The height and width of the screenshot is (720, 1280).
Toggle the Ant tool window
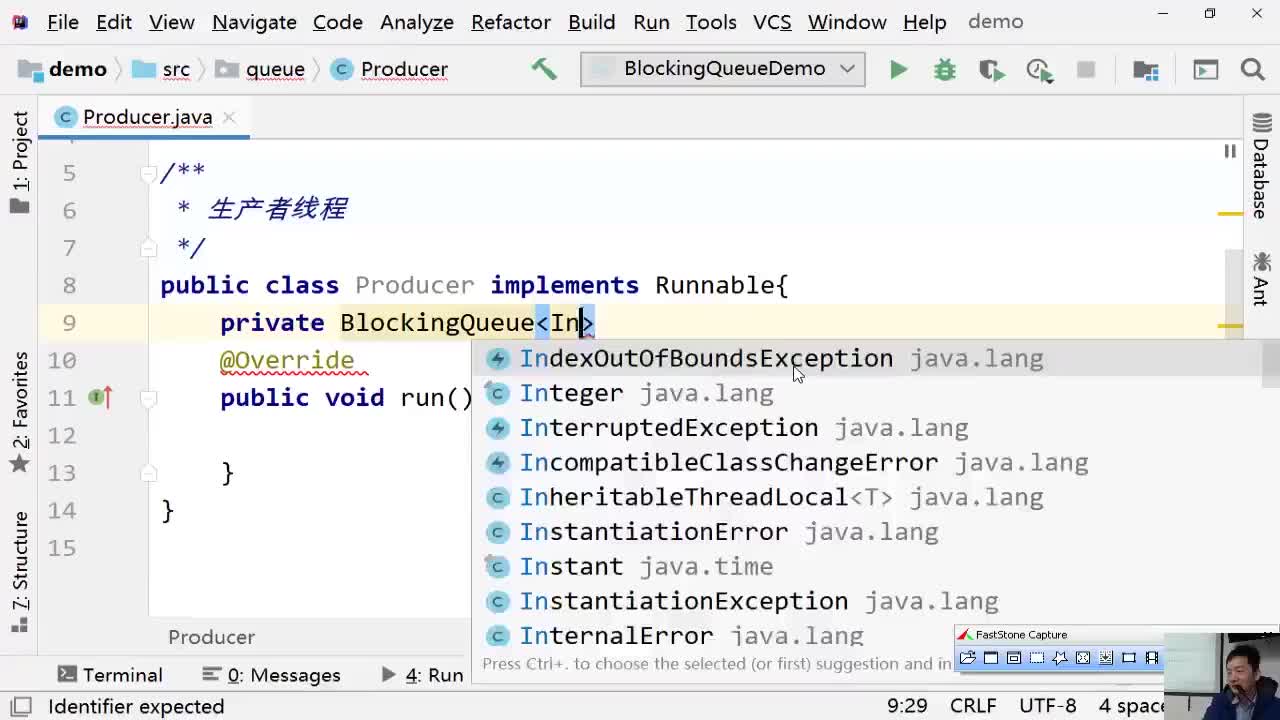pyautogui.click(x=1260, y=280)
